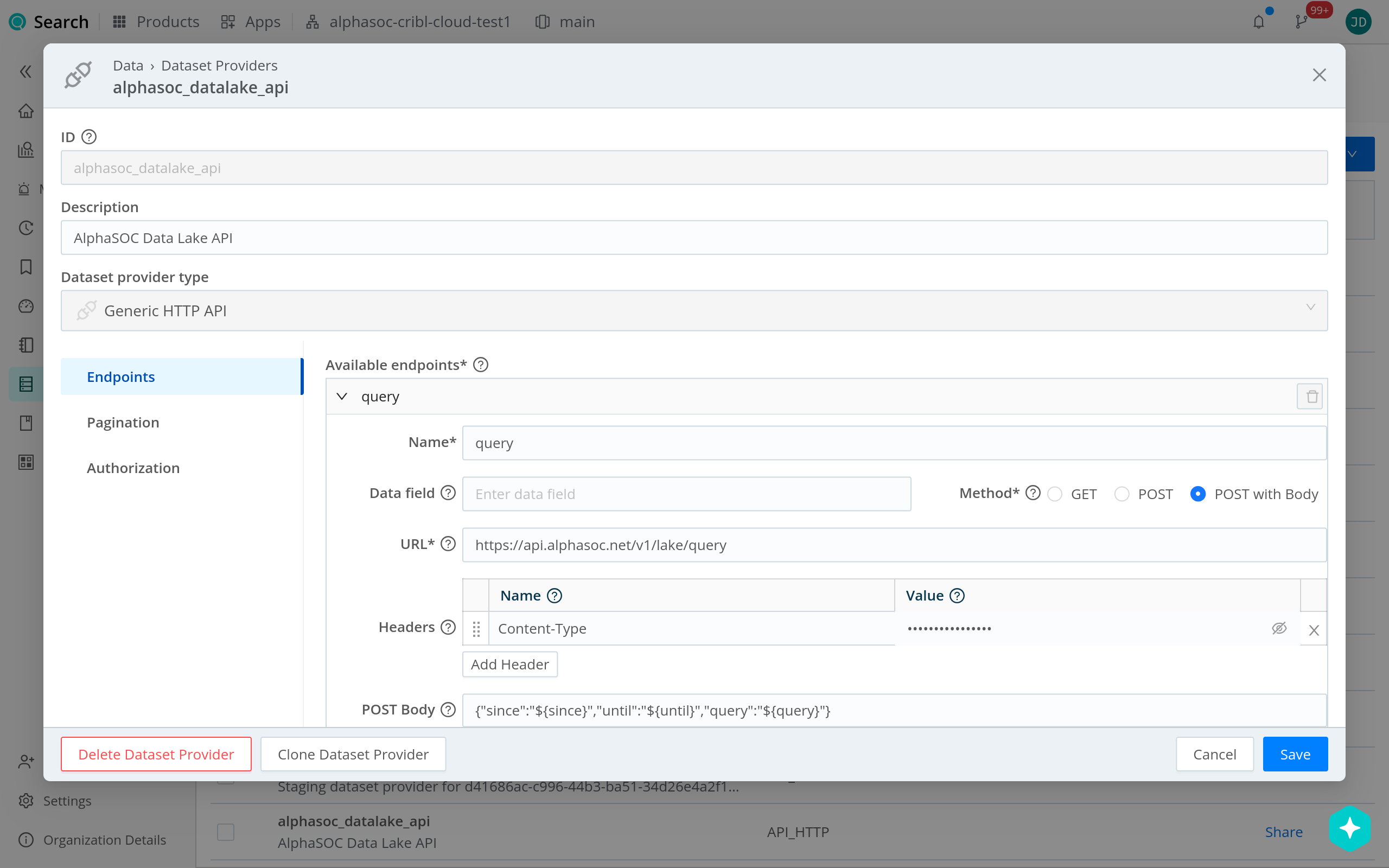Click help icon next to Data field
The height and width of the screenshot is (868, 1389).
[448, 493]
